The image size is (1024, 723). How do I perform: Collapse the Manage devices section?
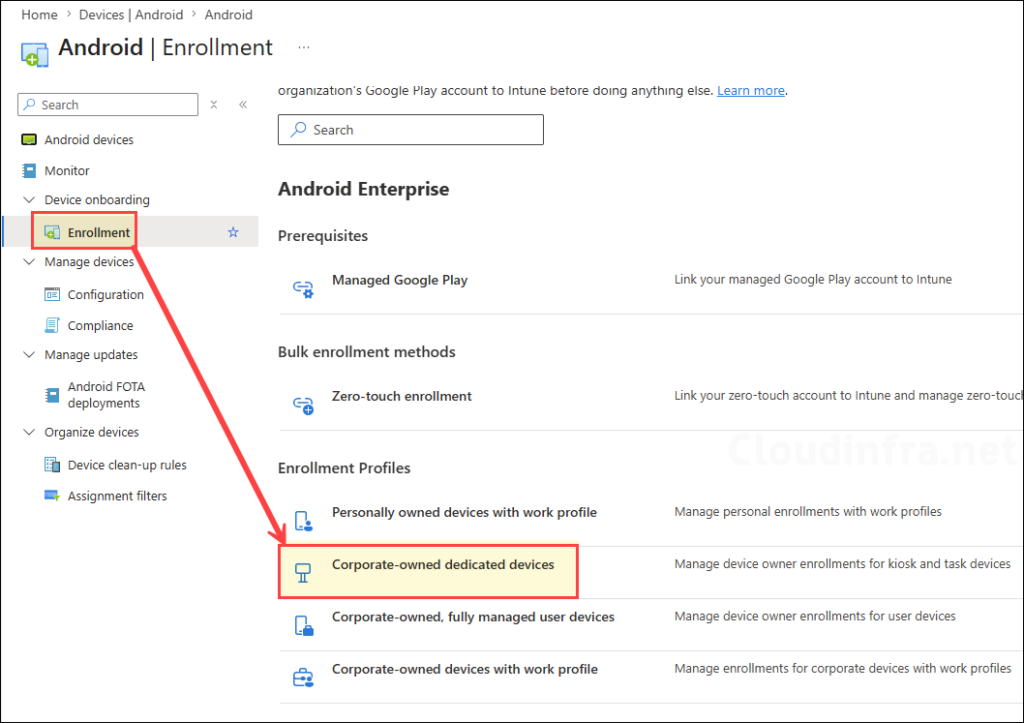click(29, 262)
